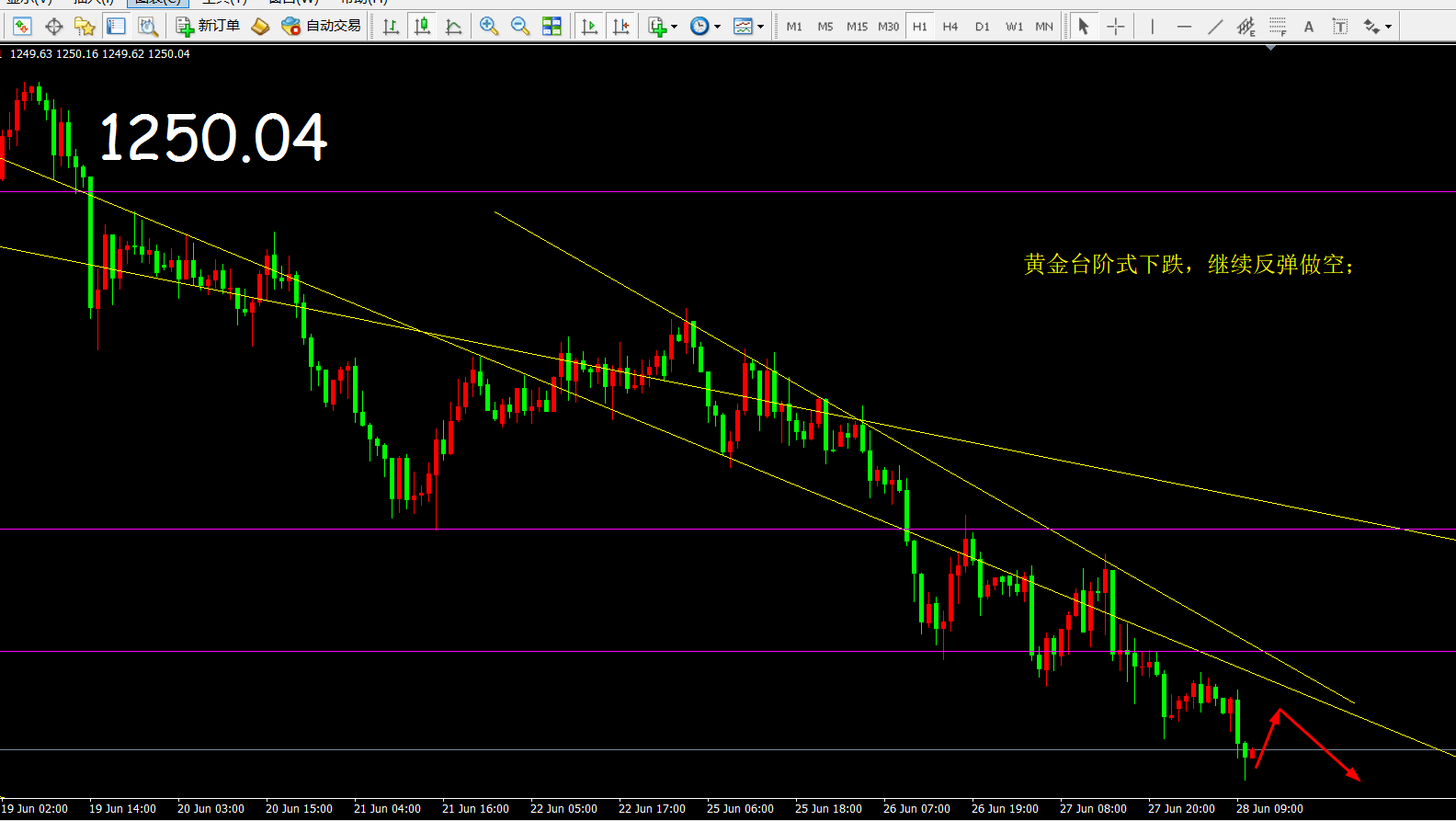Screen dimensions: 1456x821
Task: Select the M30 timeframe
Action: (889, 27)
